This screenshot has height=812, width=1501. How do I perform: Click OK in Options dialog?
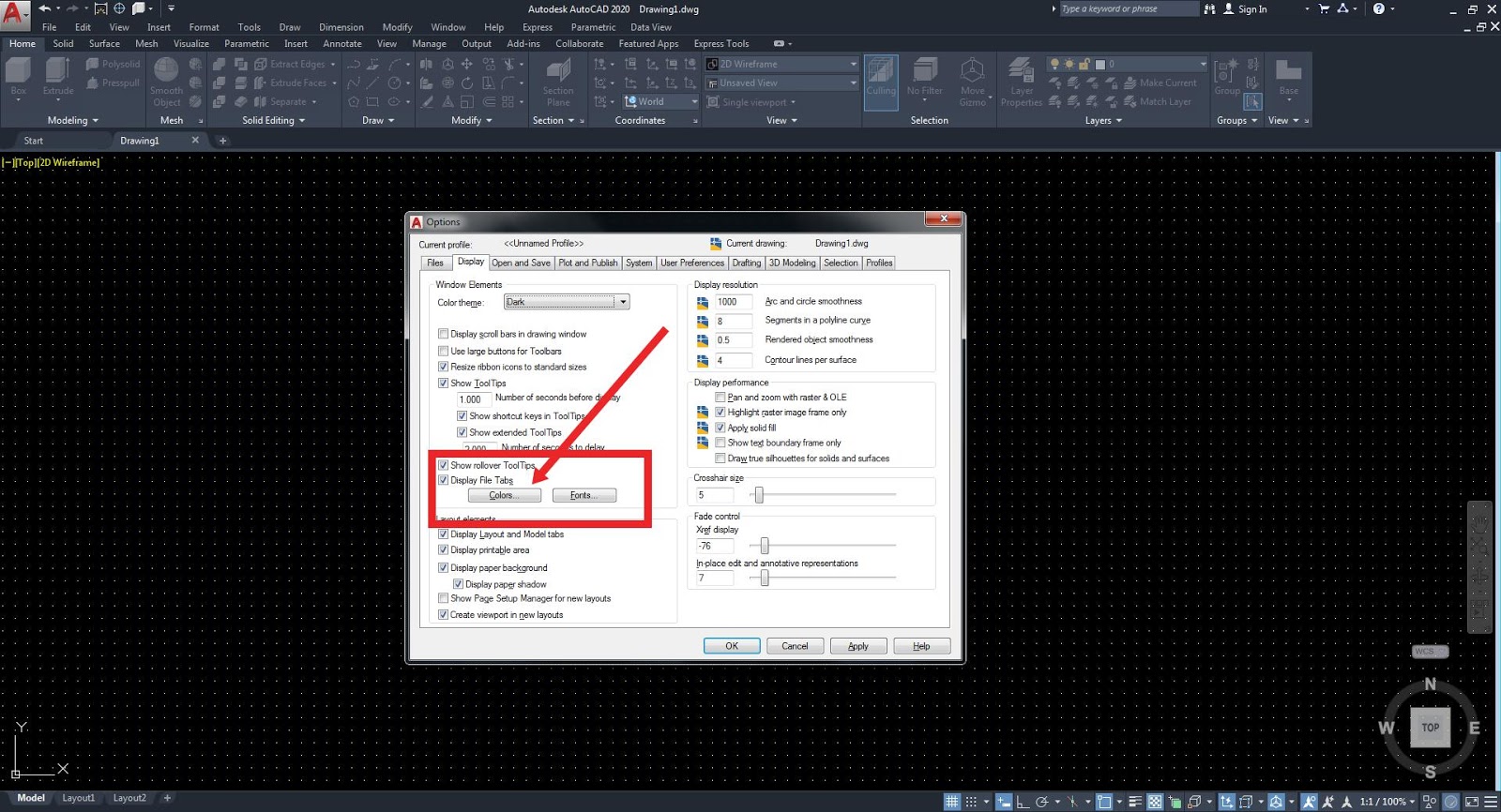coord(732,646)
